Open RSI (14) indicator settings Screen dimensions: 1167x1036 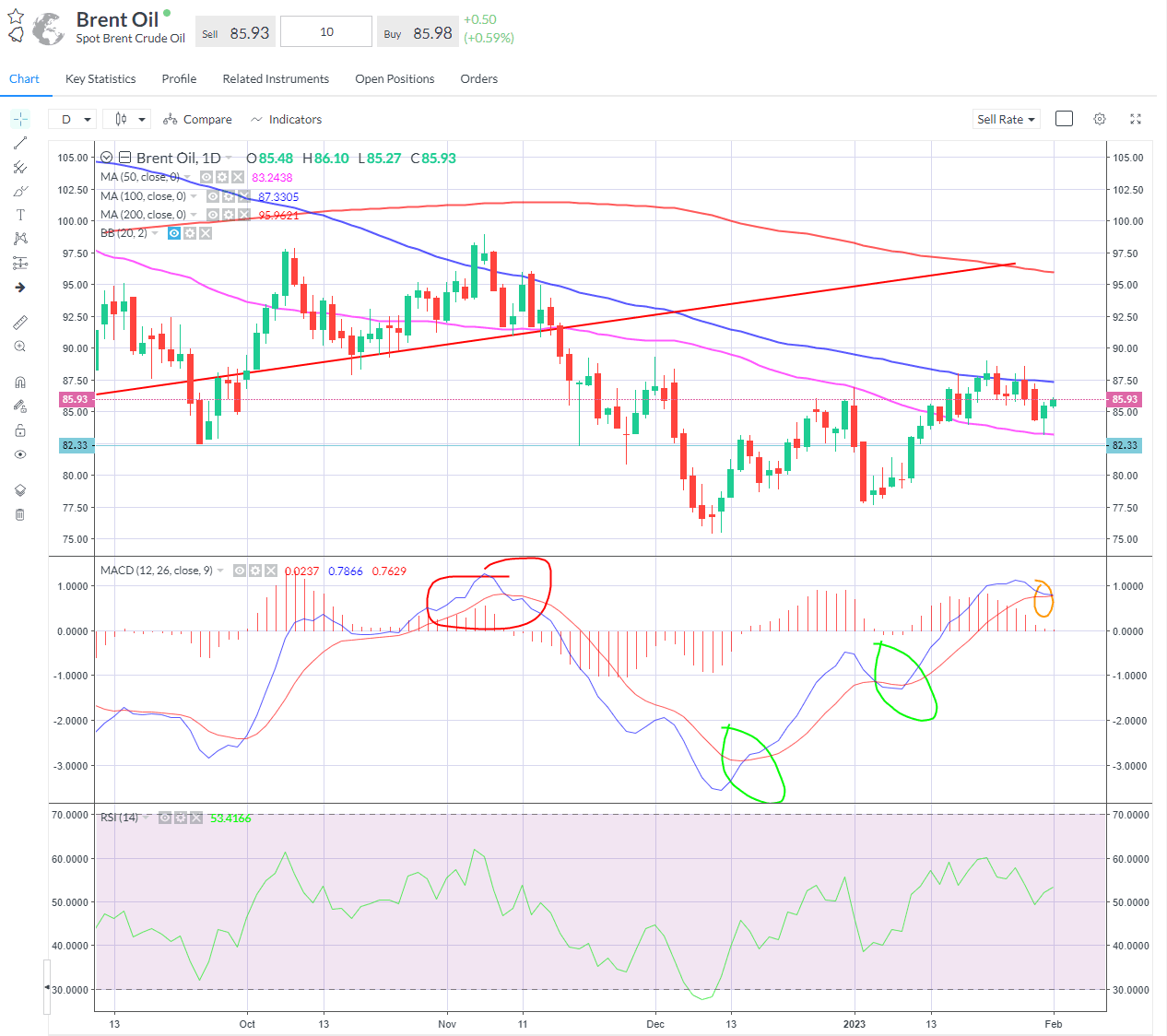coord(181,818)
